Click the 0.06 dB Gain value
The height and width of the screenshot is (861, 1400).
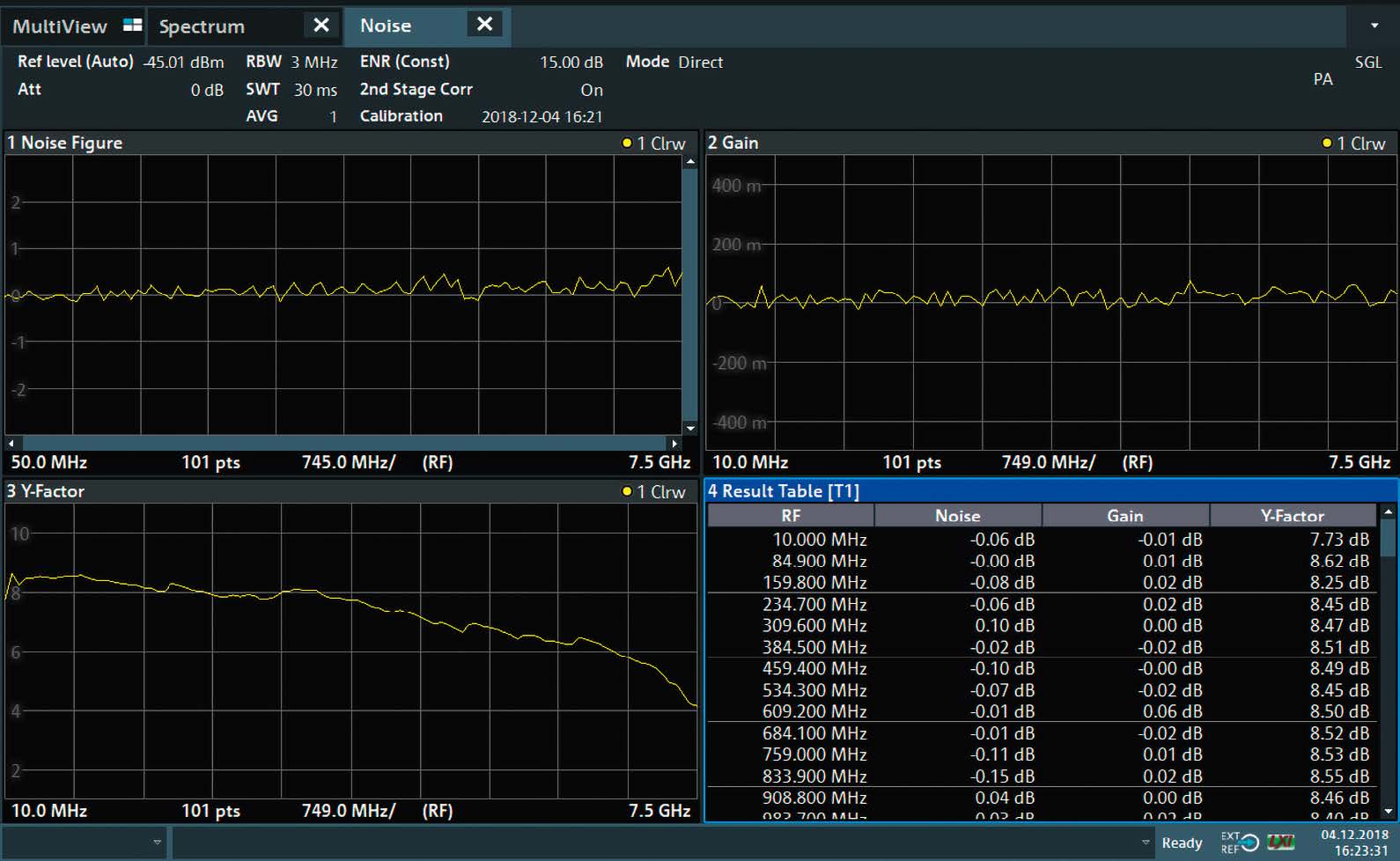[x=1172, y=712]
